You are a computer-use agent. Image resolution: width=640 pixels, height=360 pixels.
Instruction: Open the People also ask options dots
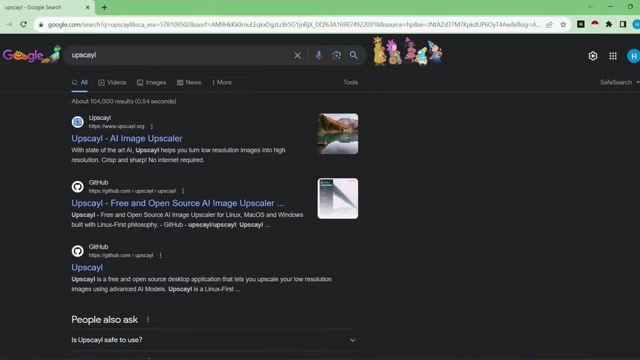coord(148,320)
